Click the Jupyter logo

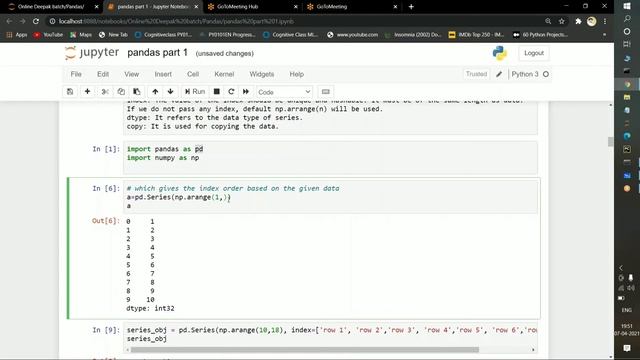pos(92,53)
